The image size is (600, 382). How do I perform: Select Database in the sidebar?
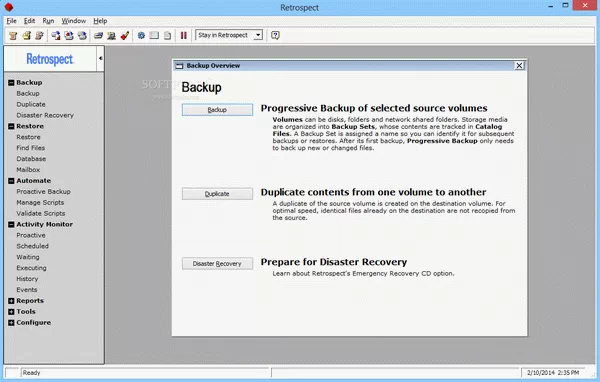tap(31, 159)
